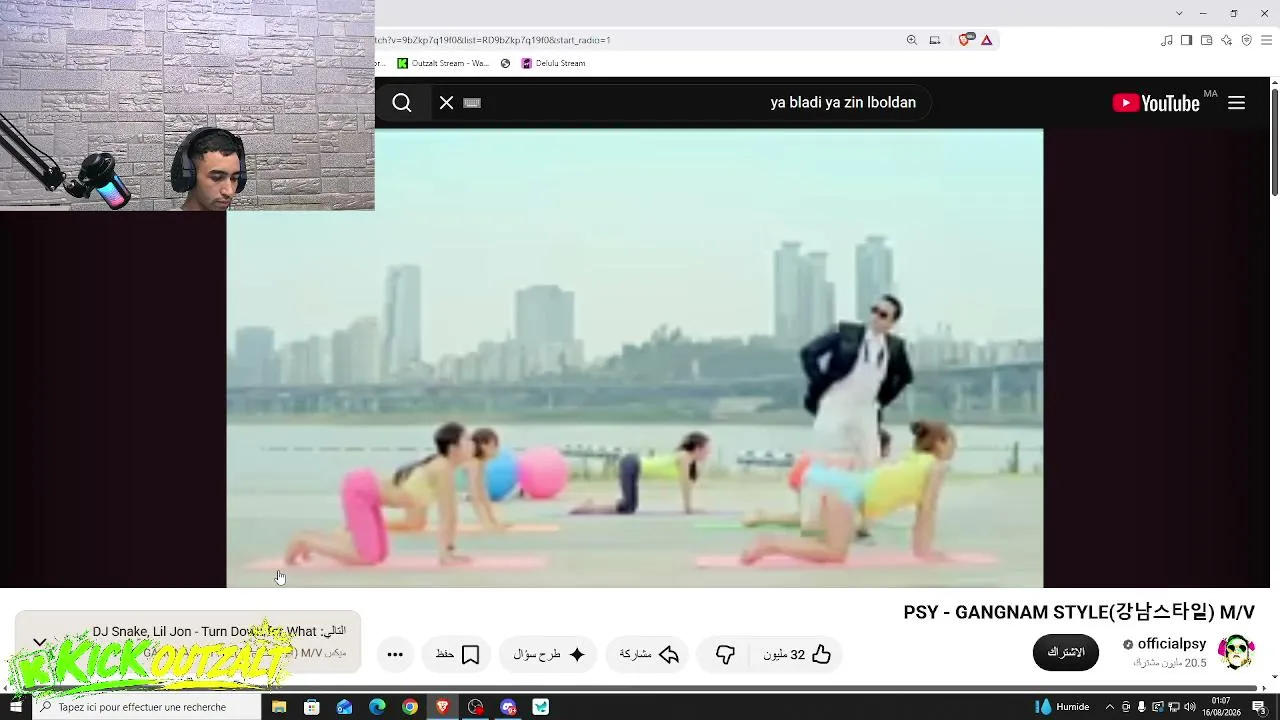The width and height of the screenshot is (1280, 720).
Task: Clear the search query with the X icon
Action: tap(446, 103)
